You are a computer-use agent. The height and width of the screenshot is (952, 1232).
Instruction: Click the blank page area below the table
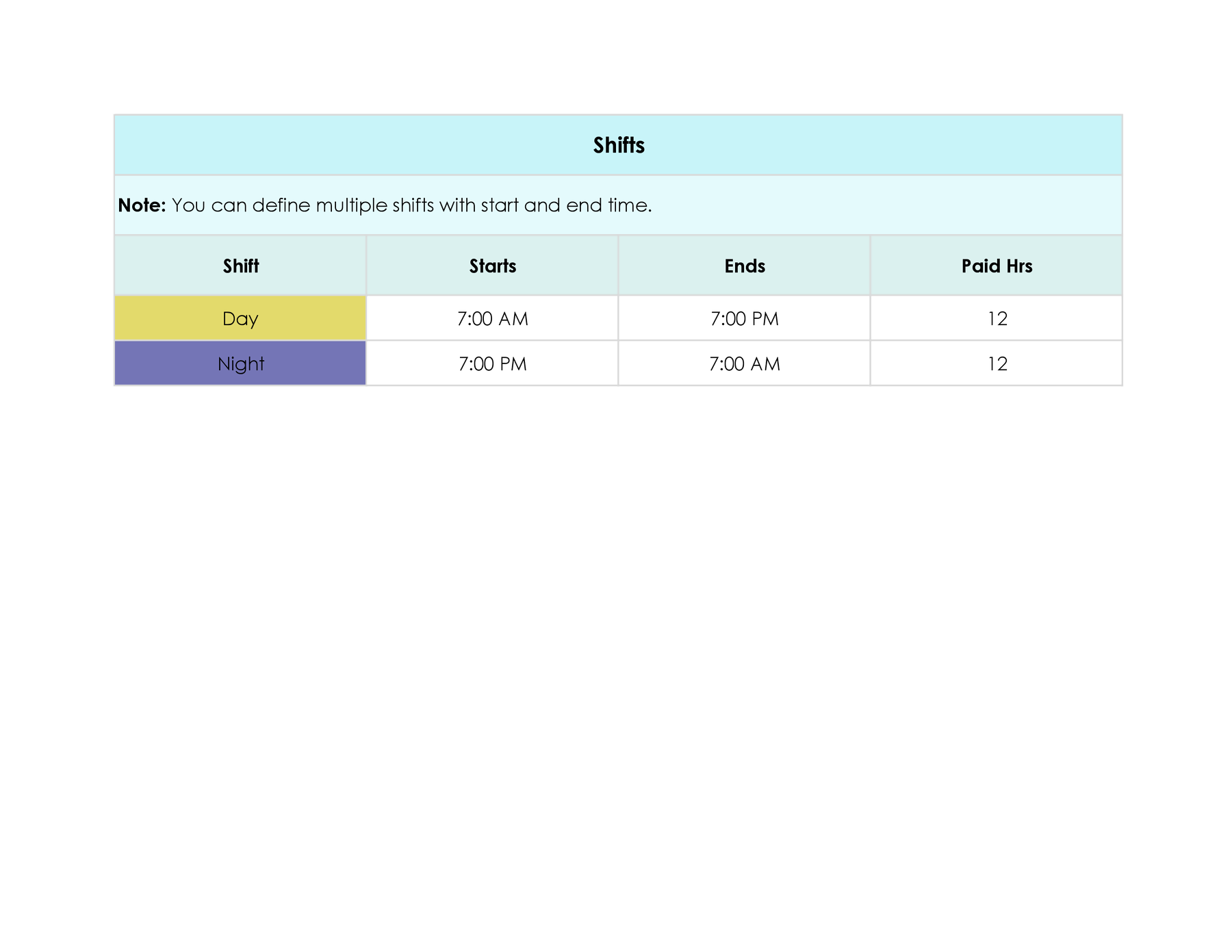click(616, 616)
